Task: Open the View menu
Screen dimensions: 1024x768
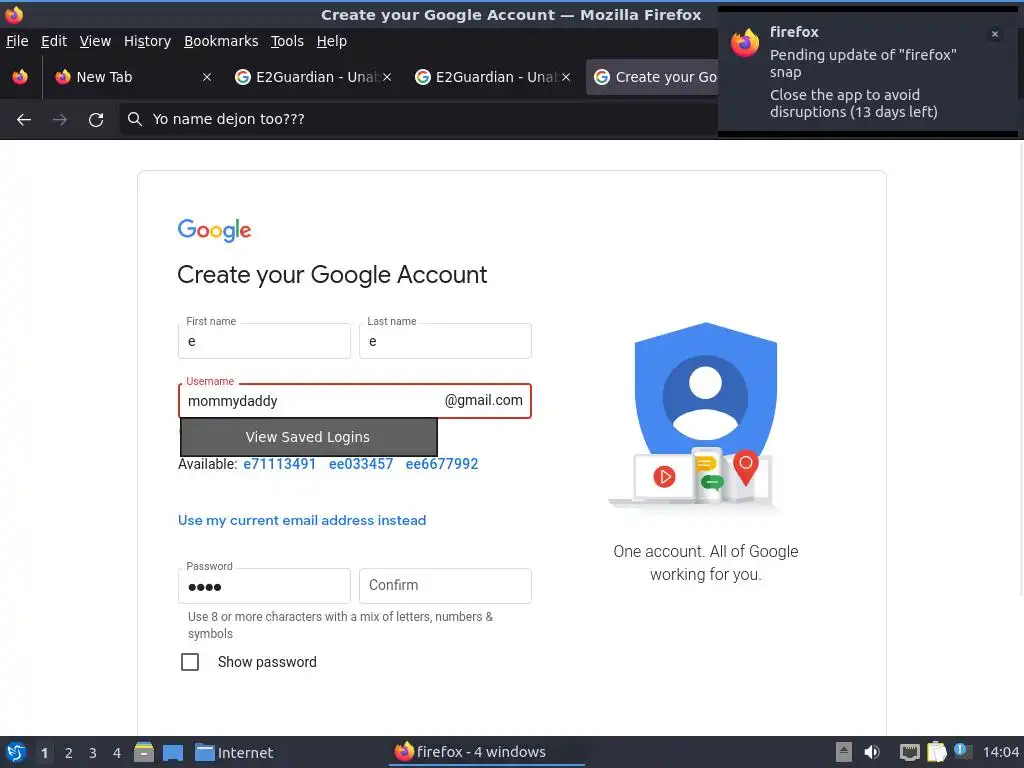Action: pos(95,41)
